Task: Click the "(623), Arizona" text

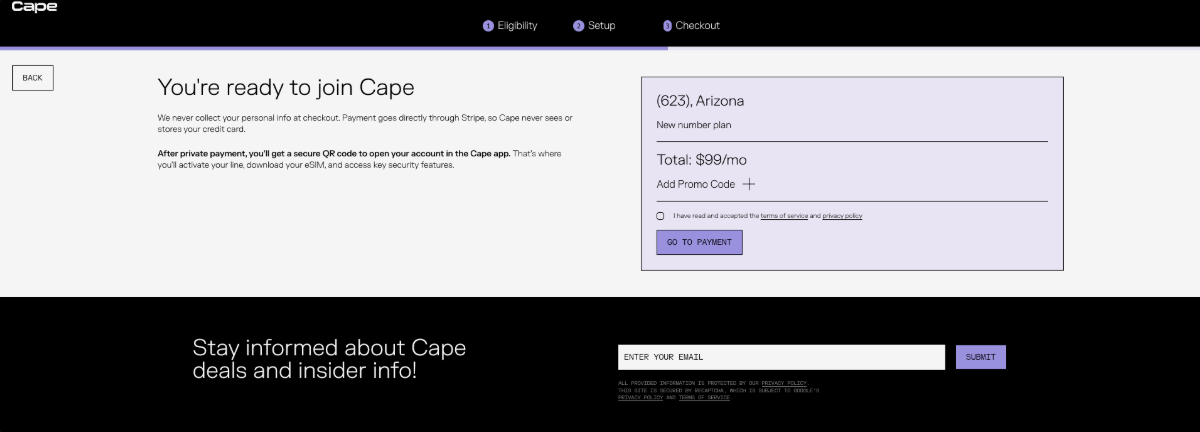Action: click(700, 101)
